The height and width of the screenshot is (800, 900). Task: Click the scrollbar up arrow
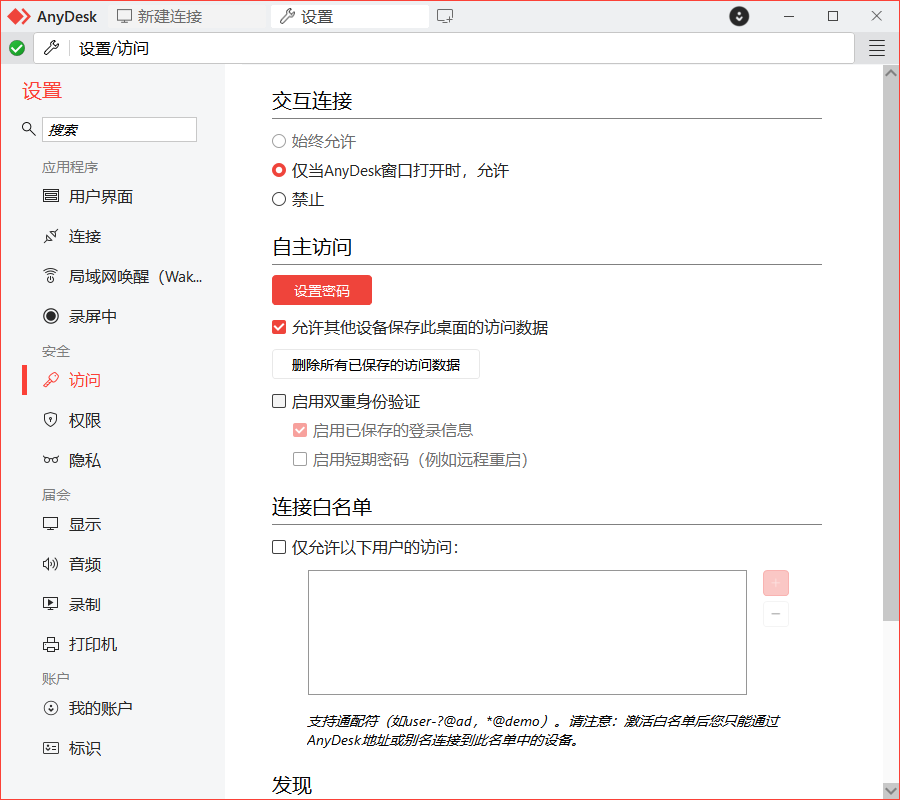(x=891, y=73)
